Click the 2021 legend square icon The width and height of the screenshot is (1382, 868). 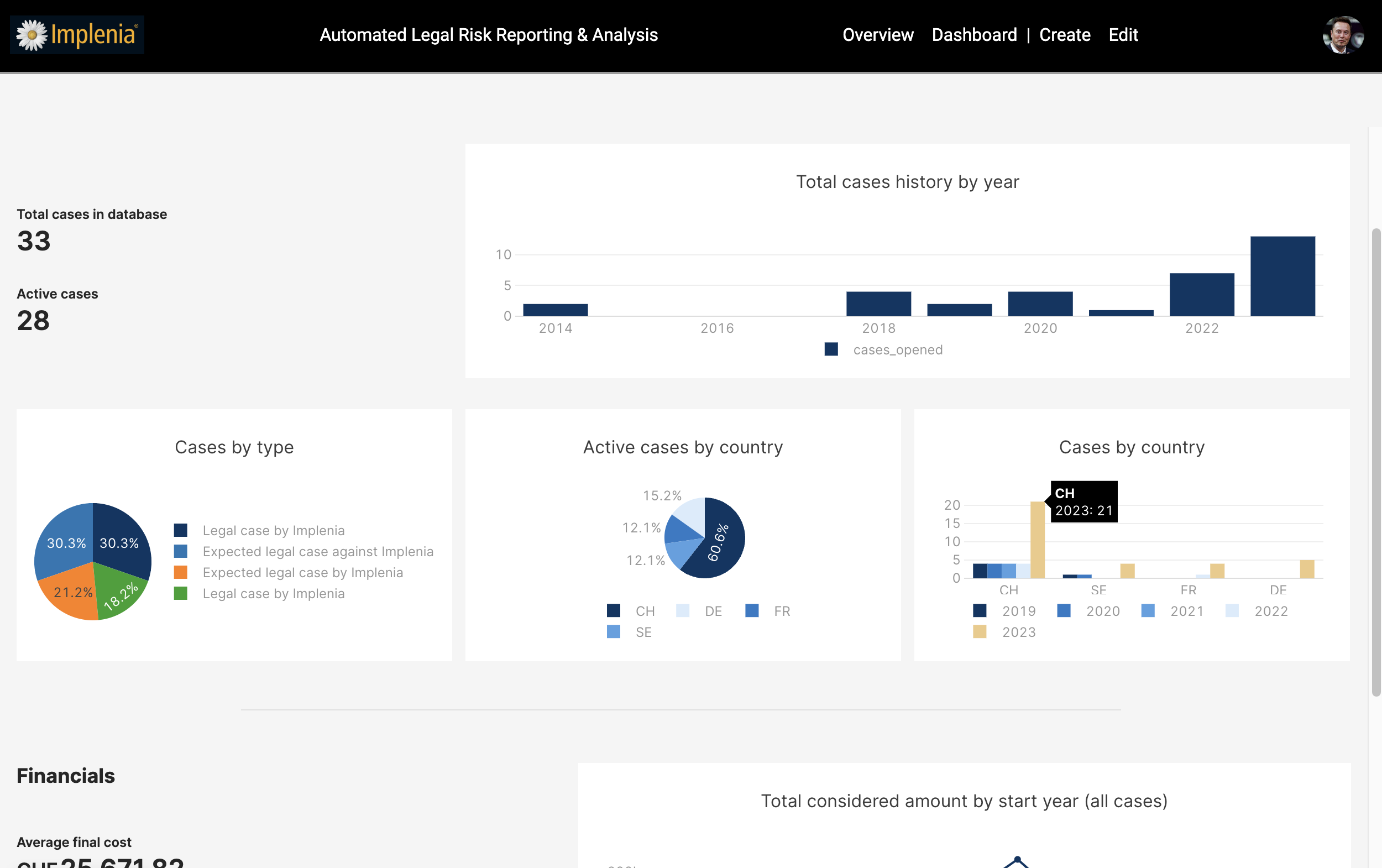pos(1148,610)
